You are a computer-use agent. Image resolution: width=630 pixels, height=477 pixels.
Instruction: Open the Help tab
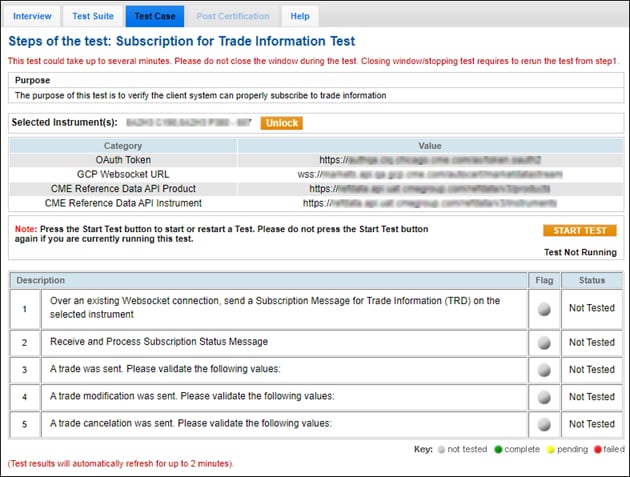pos(299,16)
